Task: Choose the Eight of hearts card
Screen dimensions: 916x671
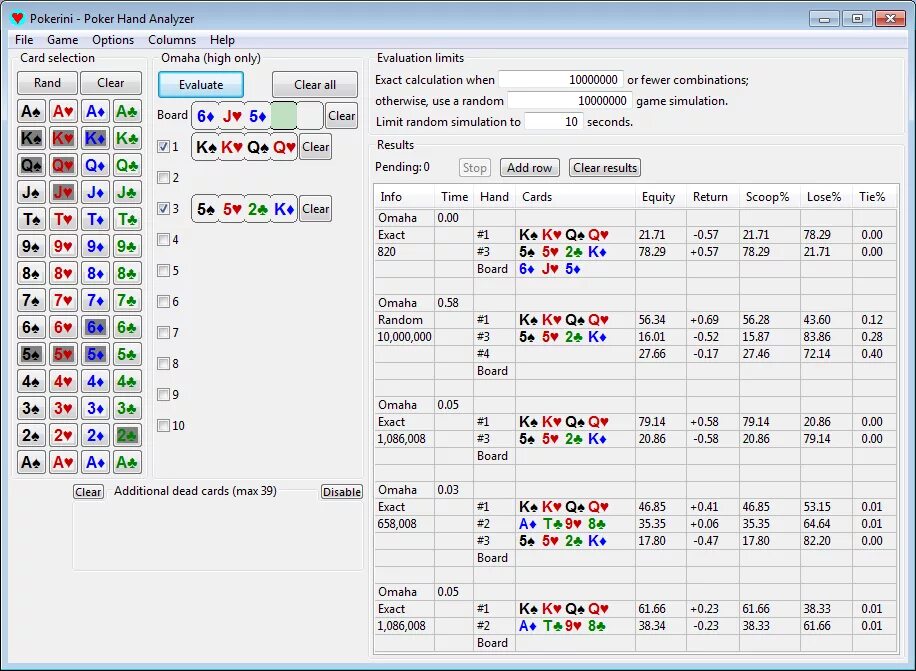Action: click(x=63, y=273)
